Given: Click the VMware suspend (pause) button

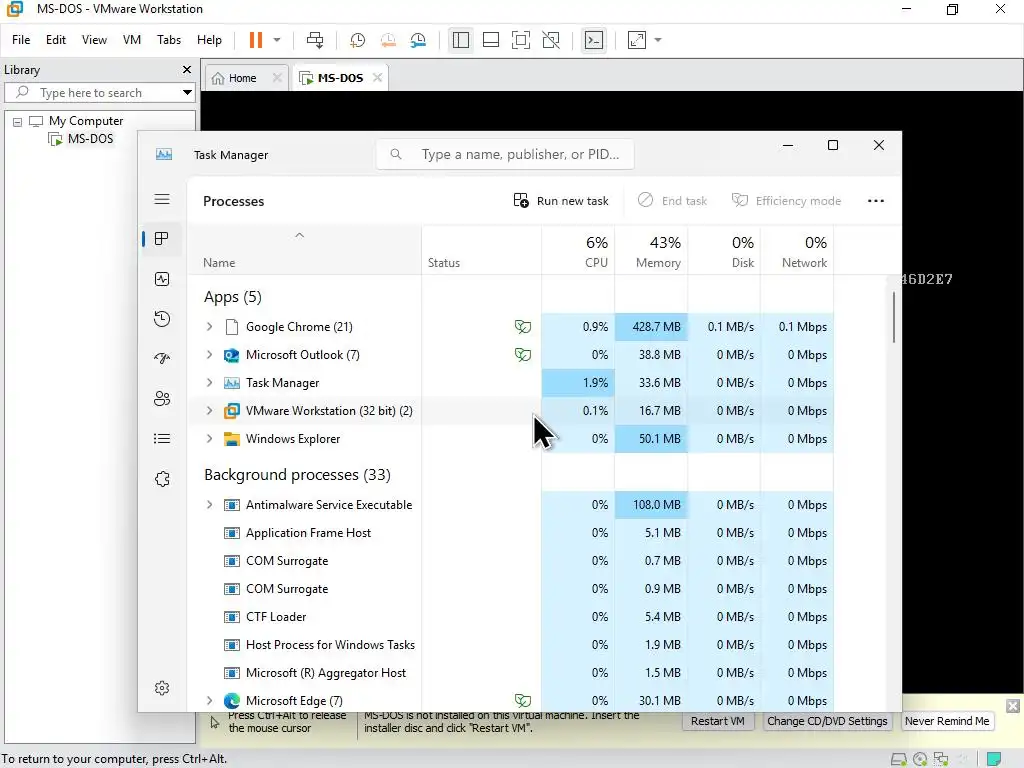Looking at the screenshot, I should 255,40.
